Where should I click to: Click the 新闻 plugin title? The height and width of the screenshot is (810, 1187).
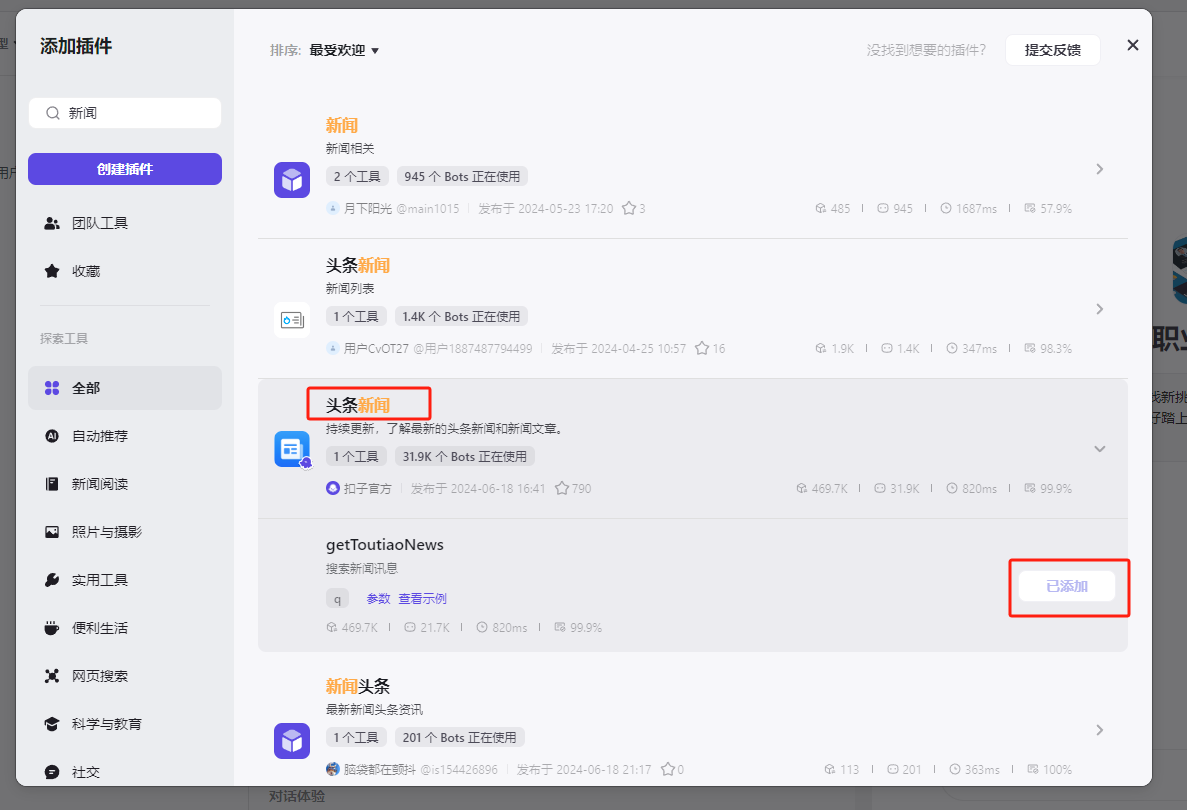click(x=341, y=126)
